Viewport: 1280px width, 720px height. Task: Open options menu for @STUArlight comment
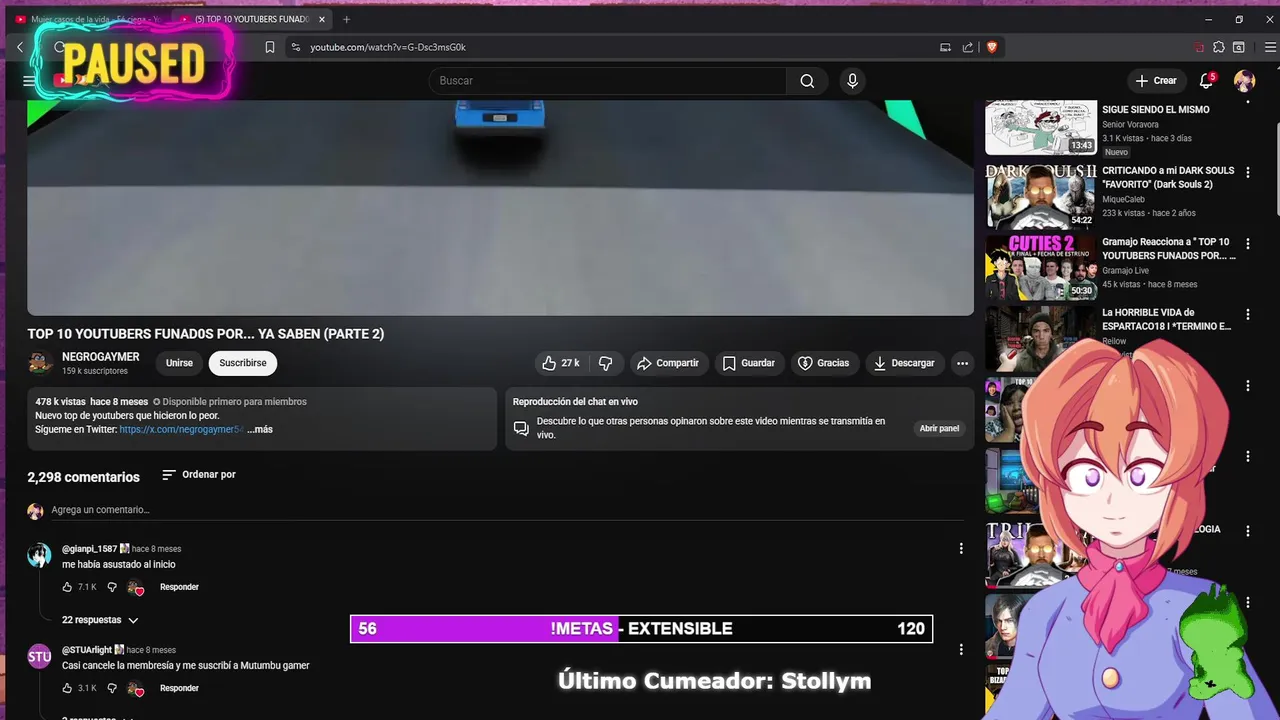pos(961,649)
